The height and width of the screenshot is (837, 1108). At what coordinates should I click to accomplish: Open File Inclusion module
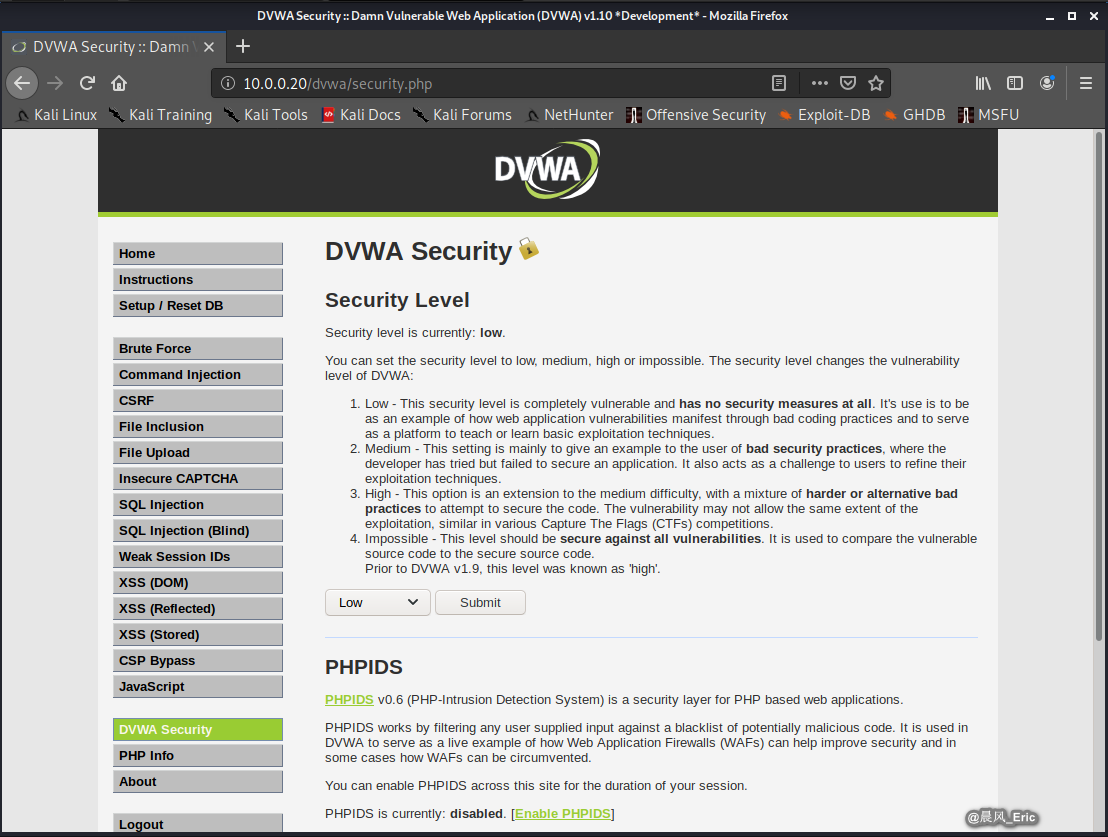198,427
